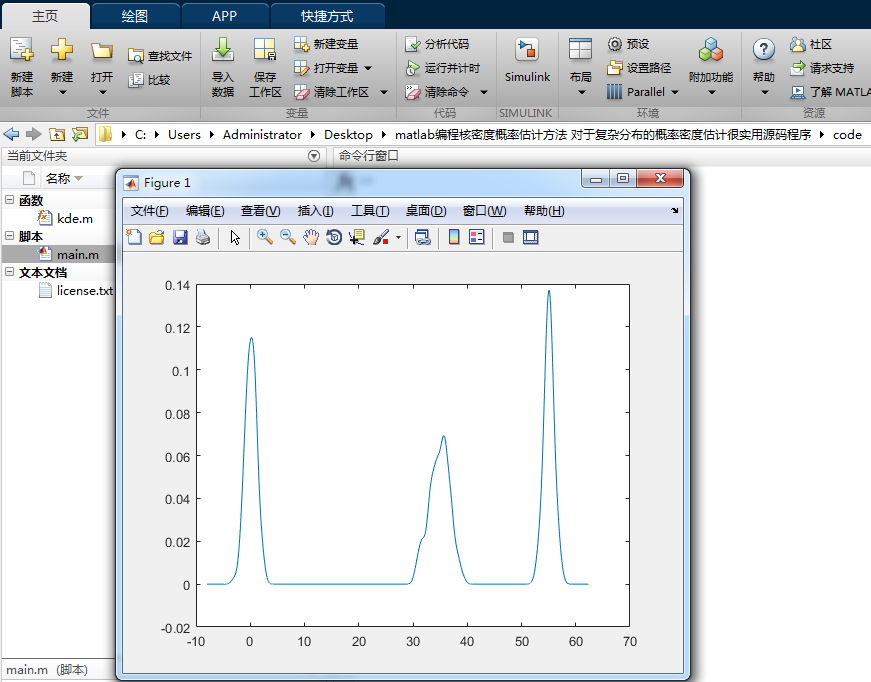Screen dimensions: 871x682
Task: Click the Open (打开) folder icon
Action: click(102, 52)
